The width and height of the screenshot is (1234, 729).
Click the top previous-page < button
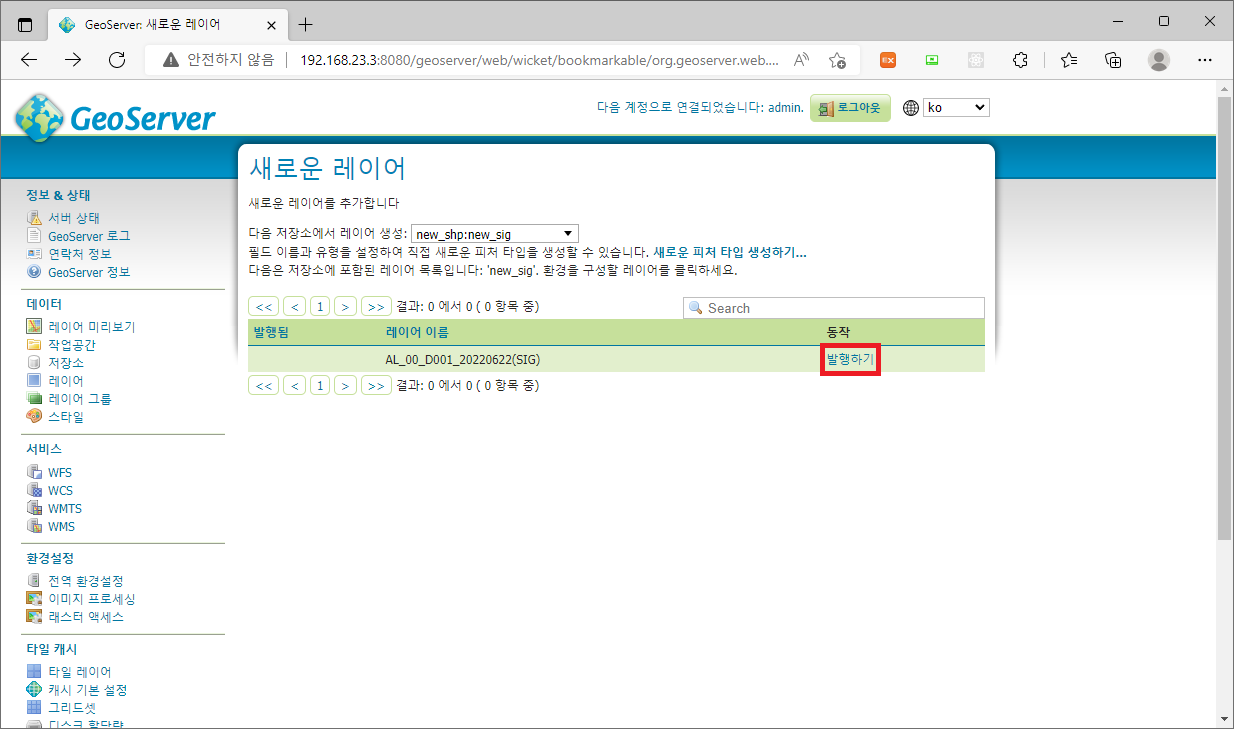coord(295,306)
